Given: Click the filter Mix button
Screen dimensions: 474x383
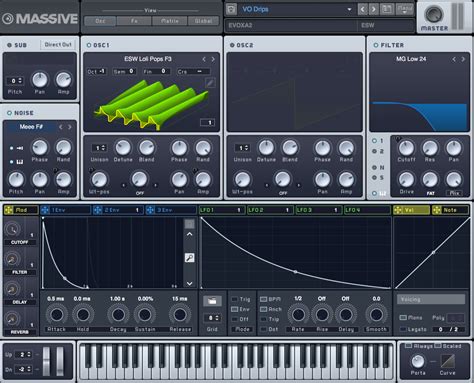Looking at the screenshot, I should point(454,193).
